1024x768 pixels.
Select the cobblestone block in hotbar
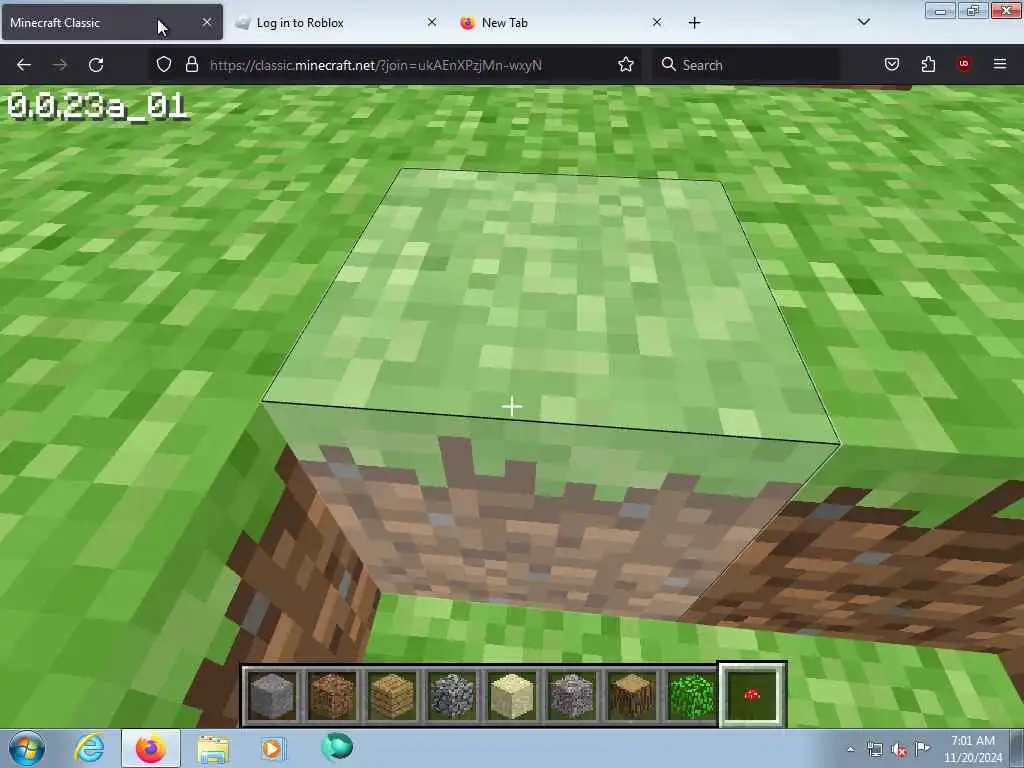point(453,695)
